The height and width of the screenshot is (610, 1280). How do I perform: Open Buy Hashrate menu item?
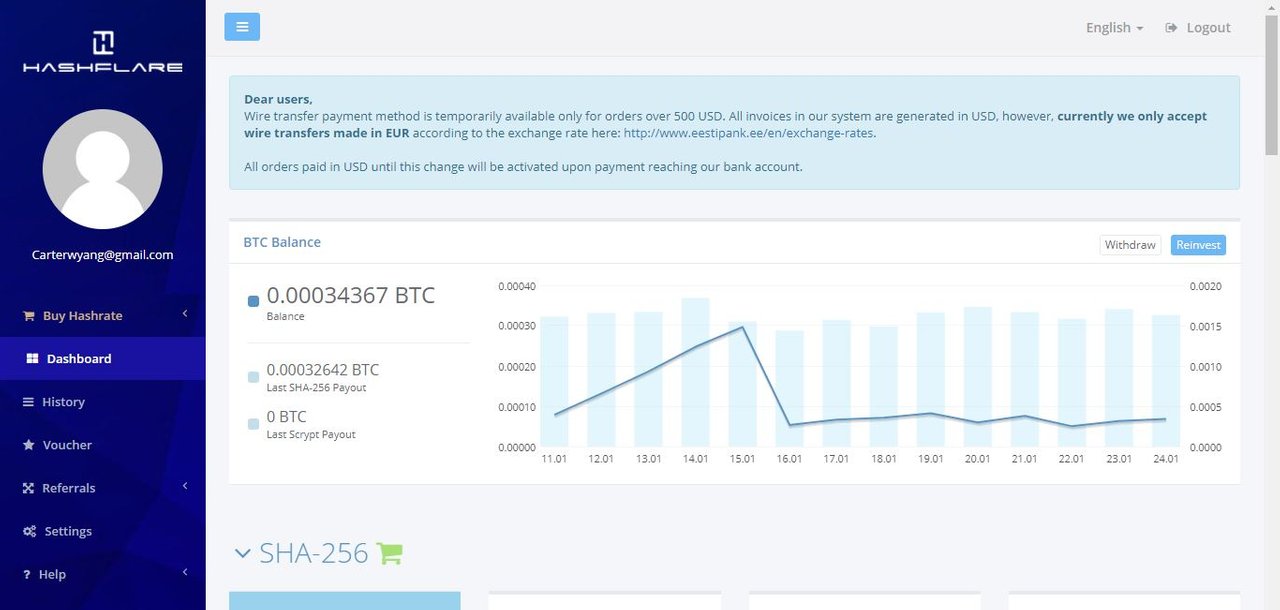[x=103, y=315]
